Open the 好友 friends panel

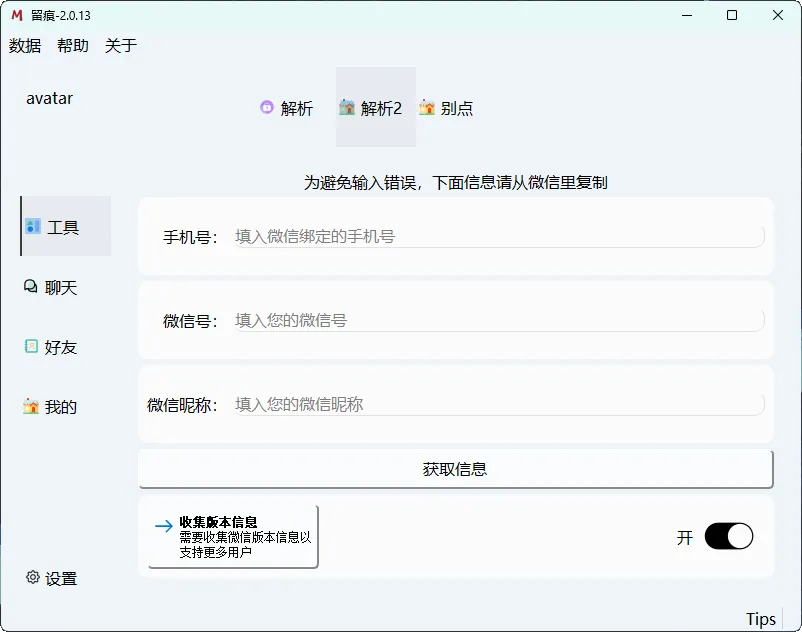pos(60,347)
